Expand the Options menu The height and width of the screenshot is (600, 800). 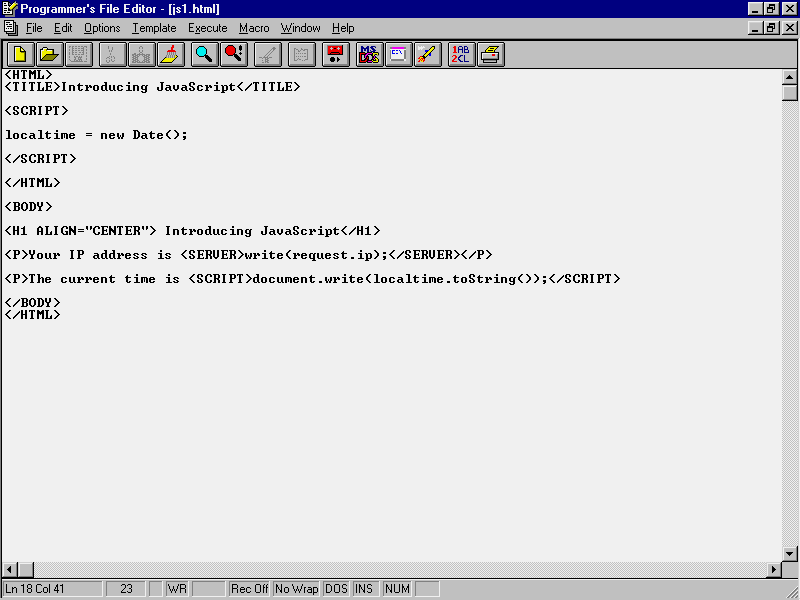(x=102, y=28)
